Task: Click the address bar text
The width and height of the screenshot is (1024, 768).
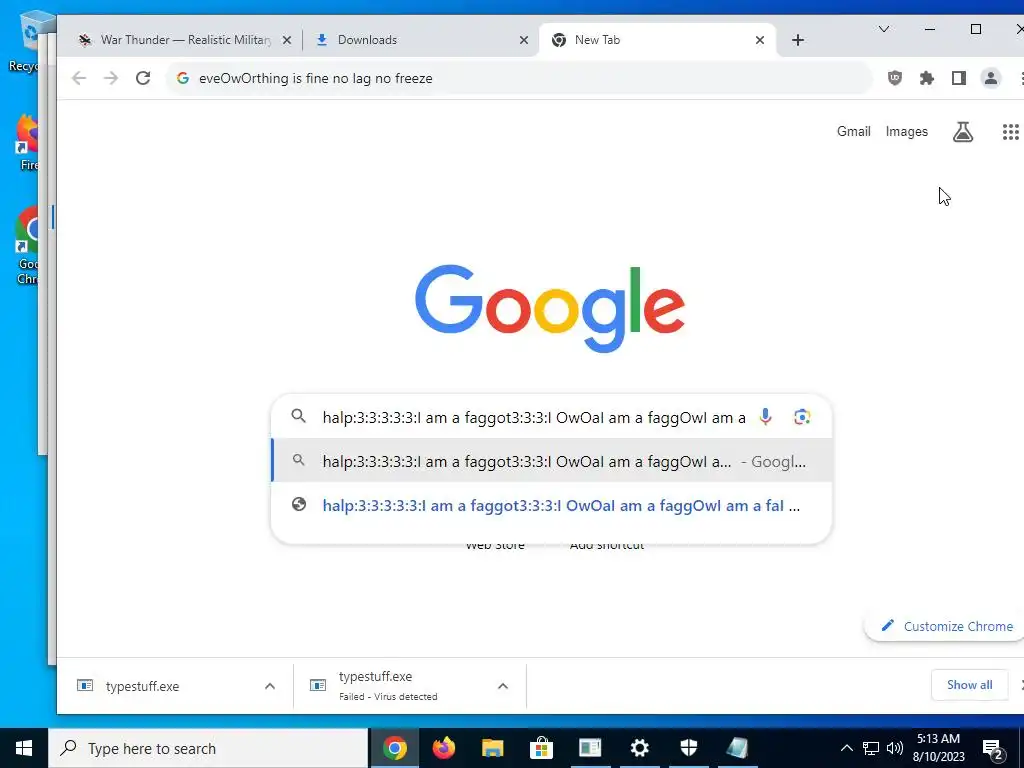Action: pos(315,78)
